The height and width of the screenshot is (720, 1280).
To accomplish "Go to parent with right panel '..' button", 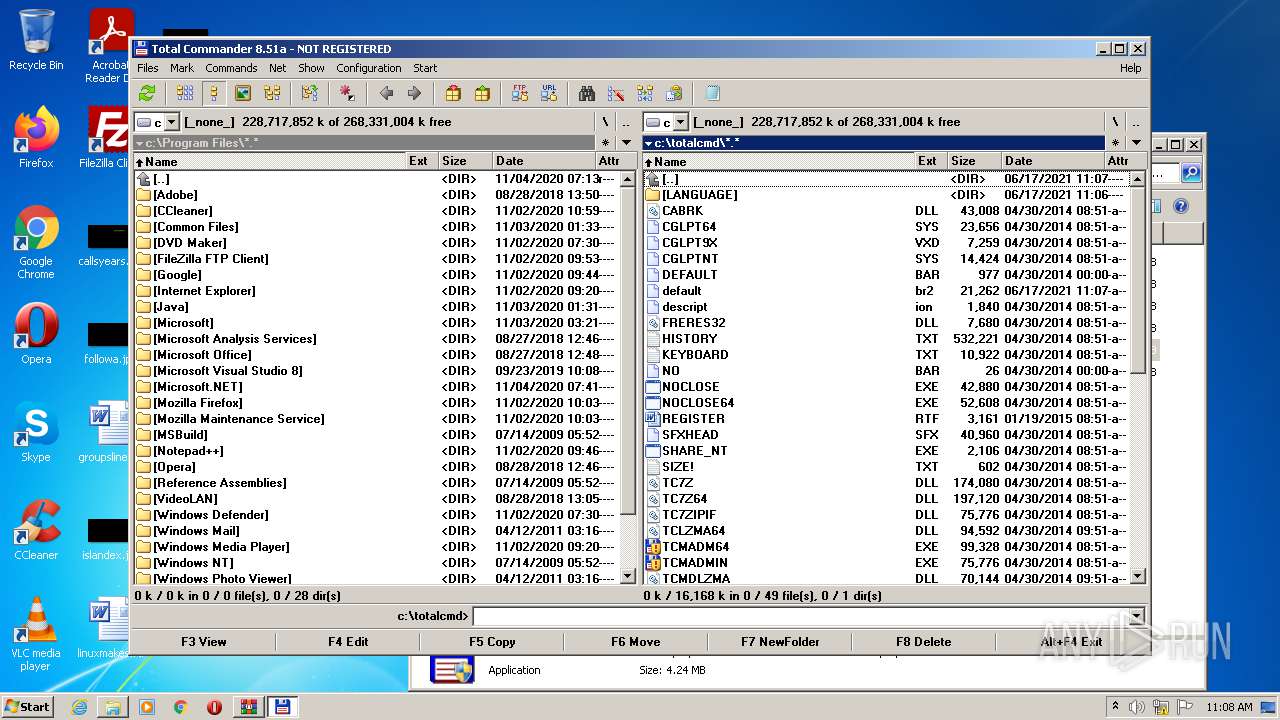I will coord(1134,122).
